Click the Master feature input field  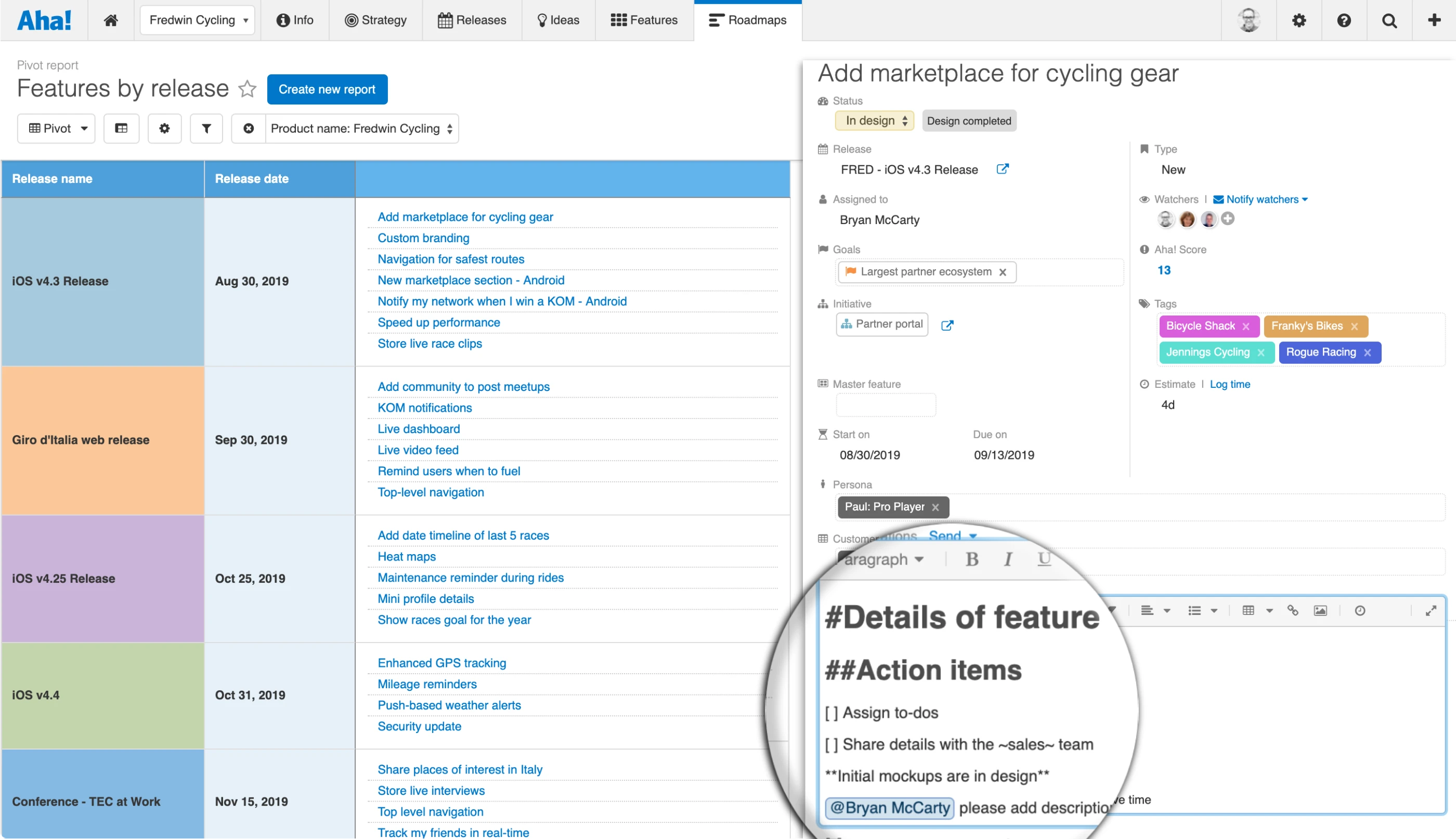coord(886,405)
